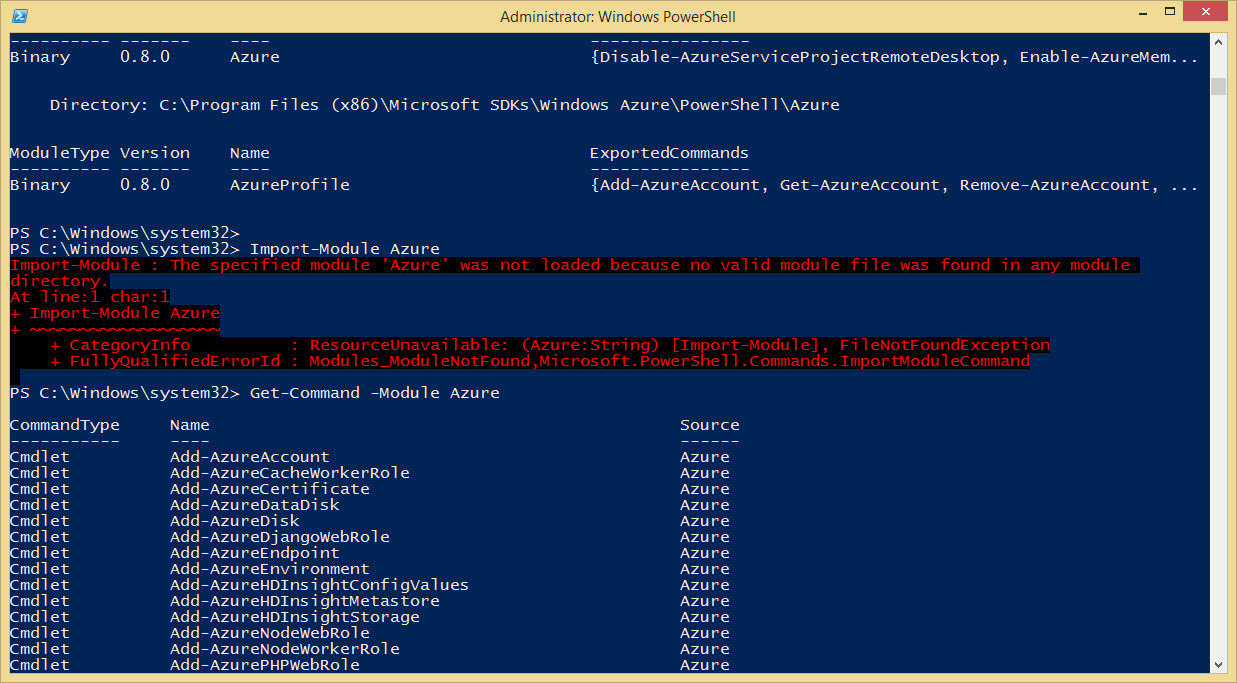This screenshot has width=1237, height=683.
Task: Click the ExportedCommands header above AzureProfile
Action: click(670, 153)
